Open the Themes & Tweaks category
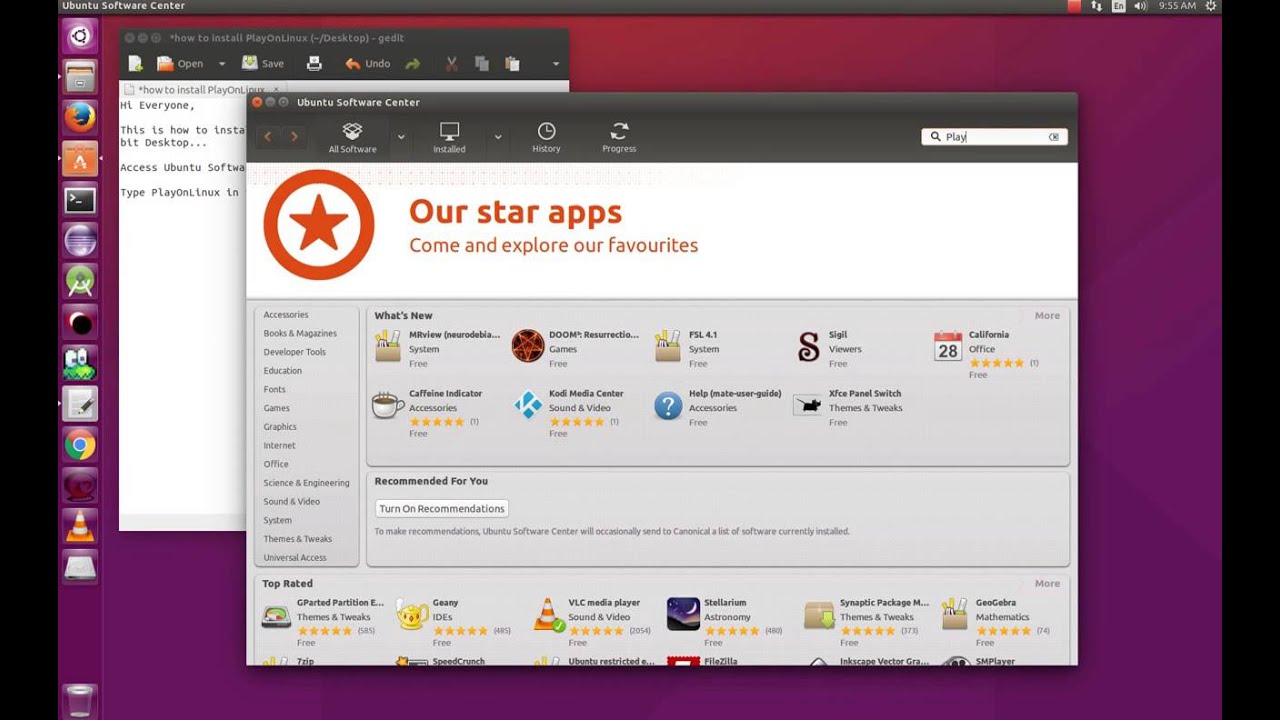Image resolution: width=1280 pixels, height=720 pixels. 298,539
